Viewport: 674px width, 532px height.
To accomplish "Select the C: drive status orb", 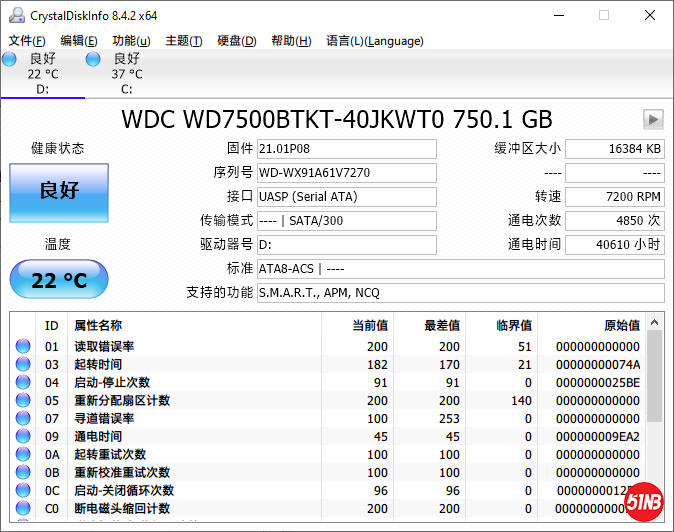I will coord(93,60).
